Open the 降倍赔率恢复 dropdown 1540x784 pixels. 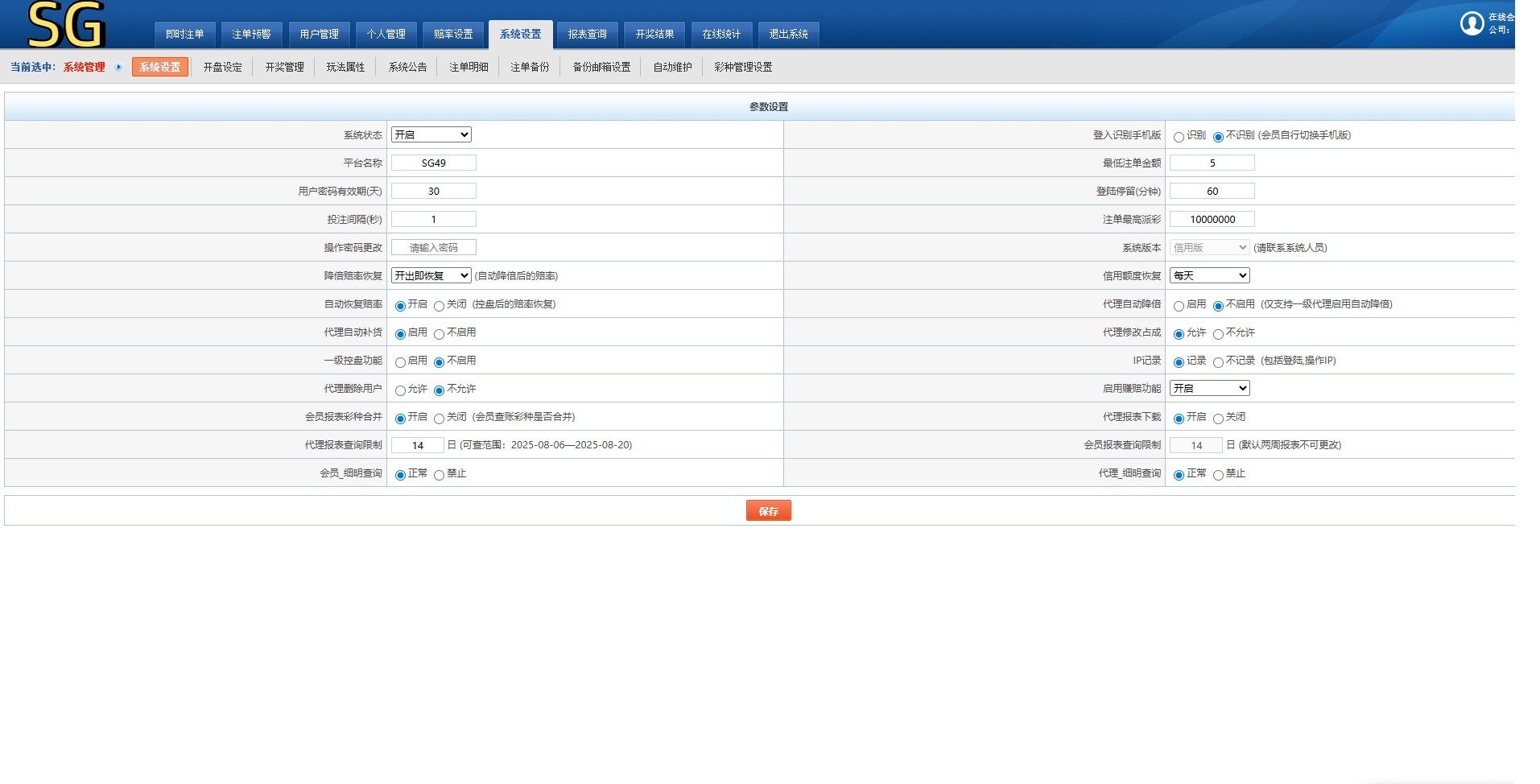click(x=431, y=275)
